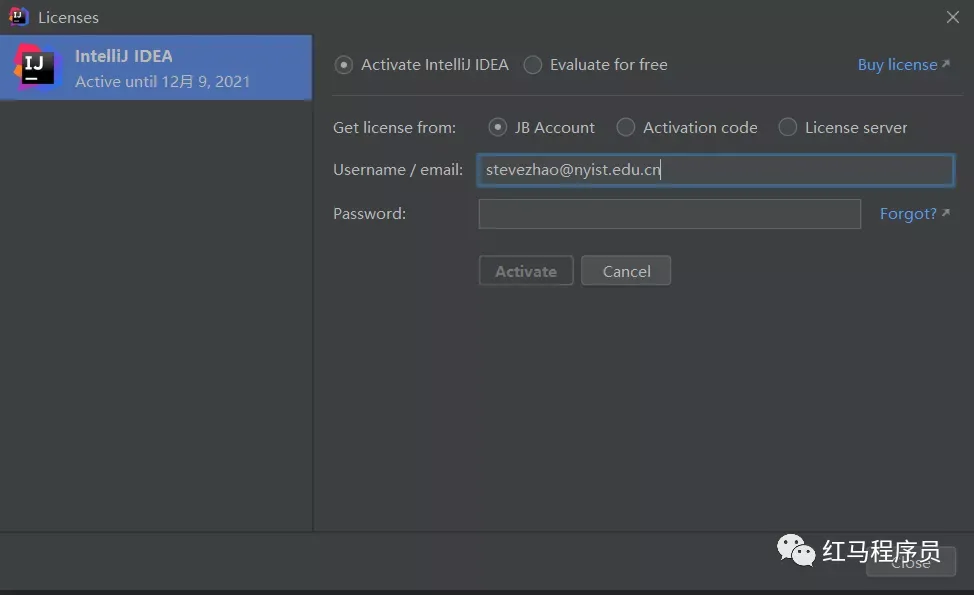This screenshot has height=595, width=974.
Task: Click the IntelliJ logo in the title bar
Action: point(19,17)
